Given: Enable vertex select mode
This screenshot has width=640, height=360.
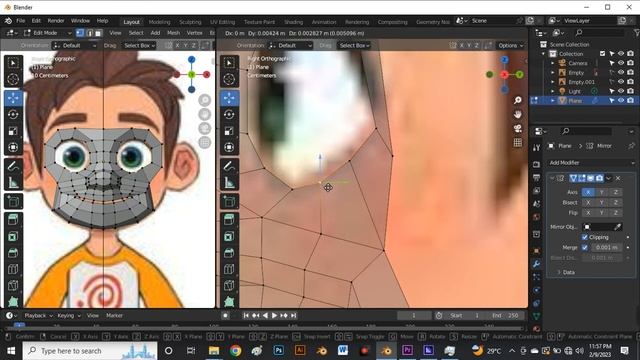Looking at the screenshot, I should (80, 33).
